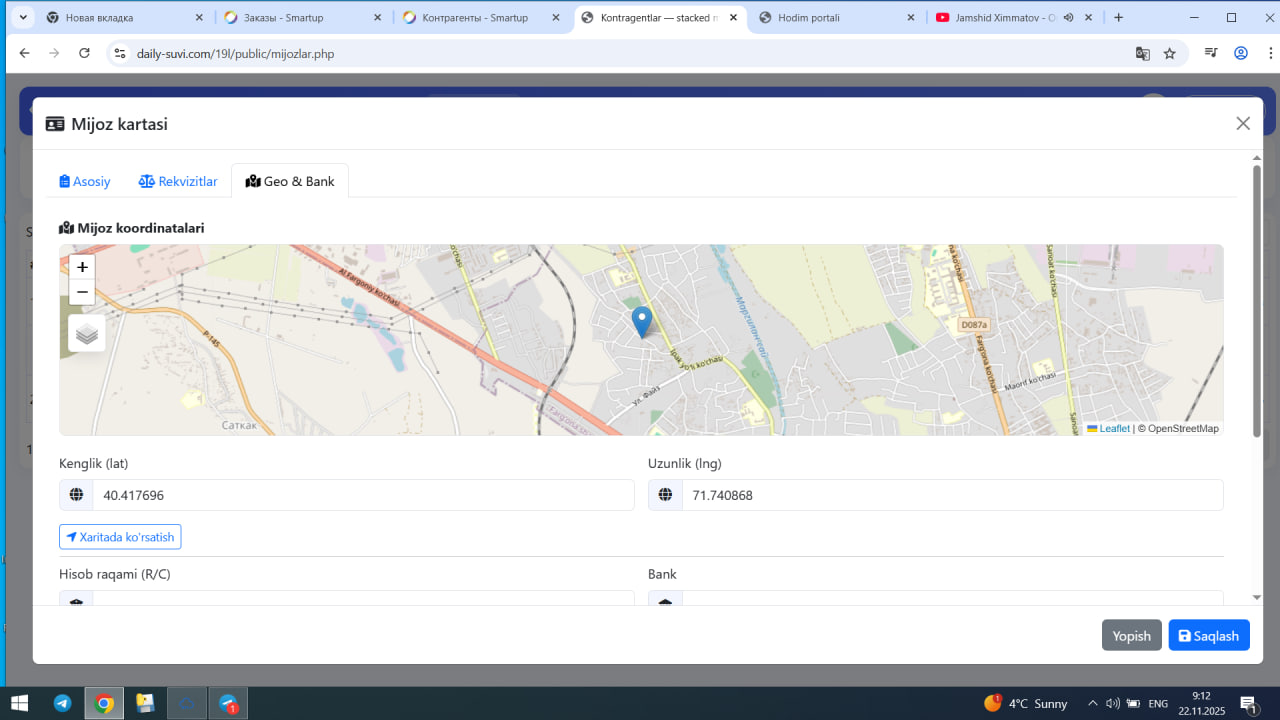The height and width of the screenshot is (720, 1280).
Task: Click the Google Translate icon in address bar
Action: 1142,54
